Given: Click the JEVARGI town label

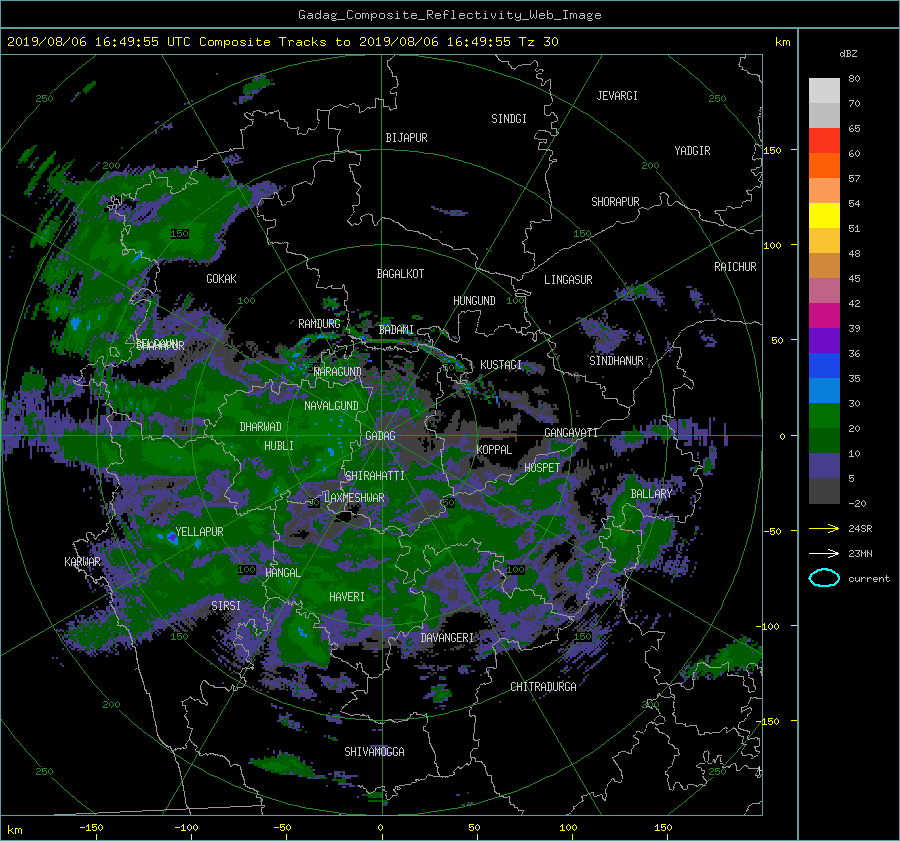Looking at the screenshot, I should (617, 96).
